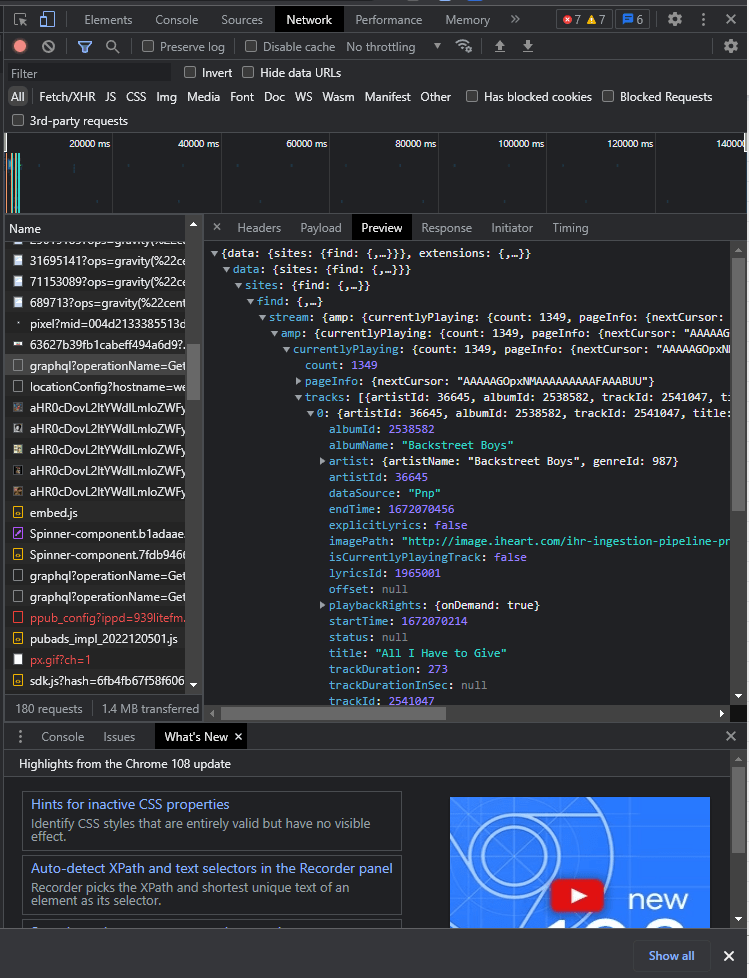Image resolution: width=749 pixels, height=978 pixels.
Task: Select the embed.js request row
Action: (x=95, y=513)
